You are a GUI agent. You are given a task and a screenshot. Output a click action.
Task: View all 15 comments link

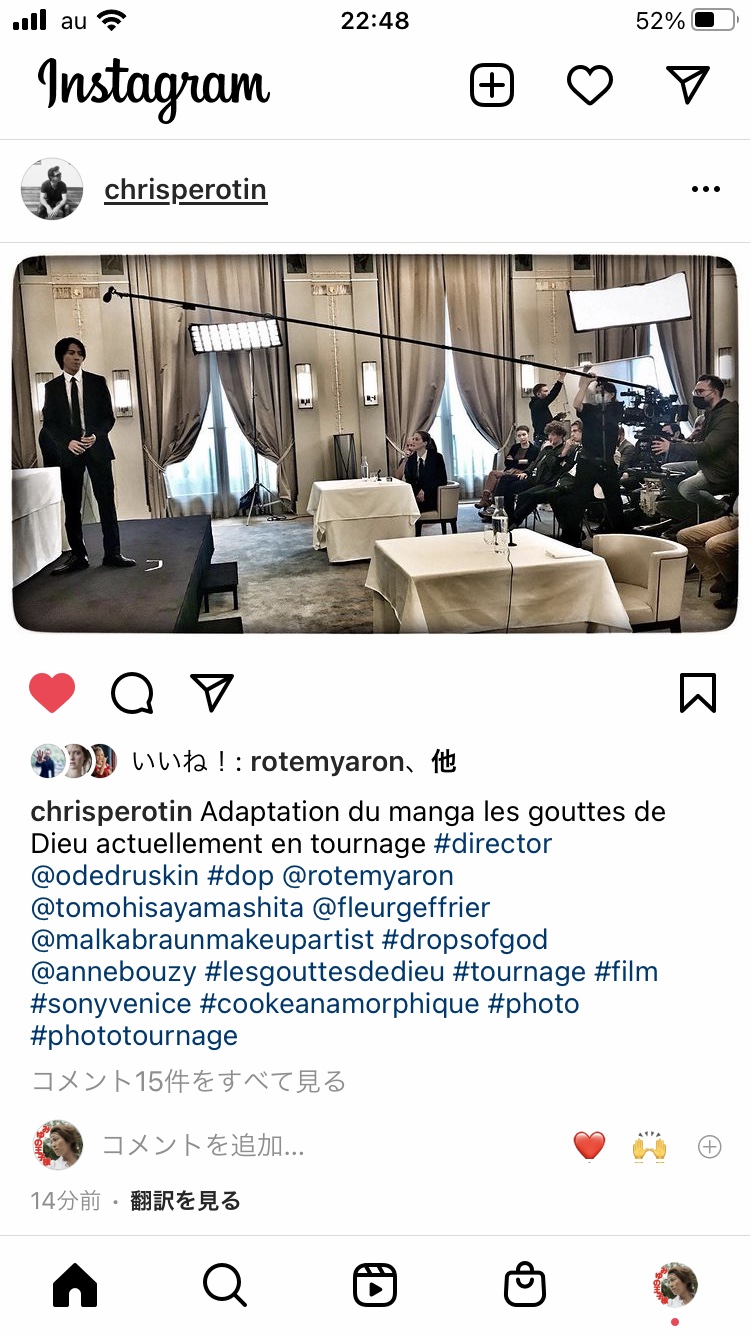tap(189, 1081)
